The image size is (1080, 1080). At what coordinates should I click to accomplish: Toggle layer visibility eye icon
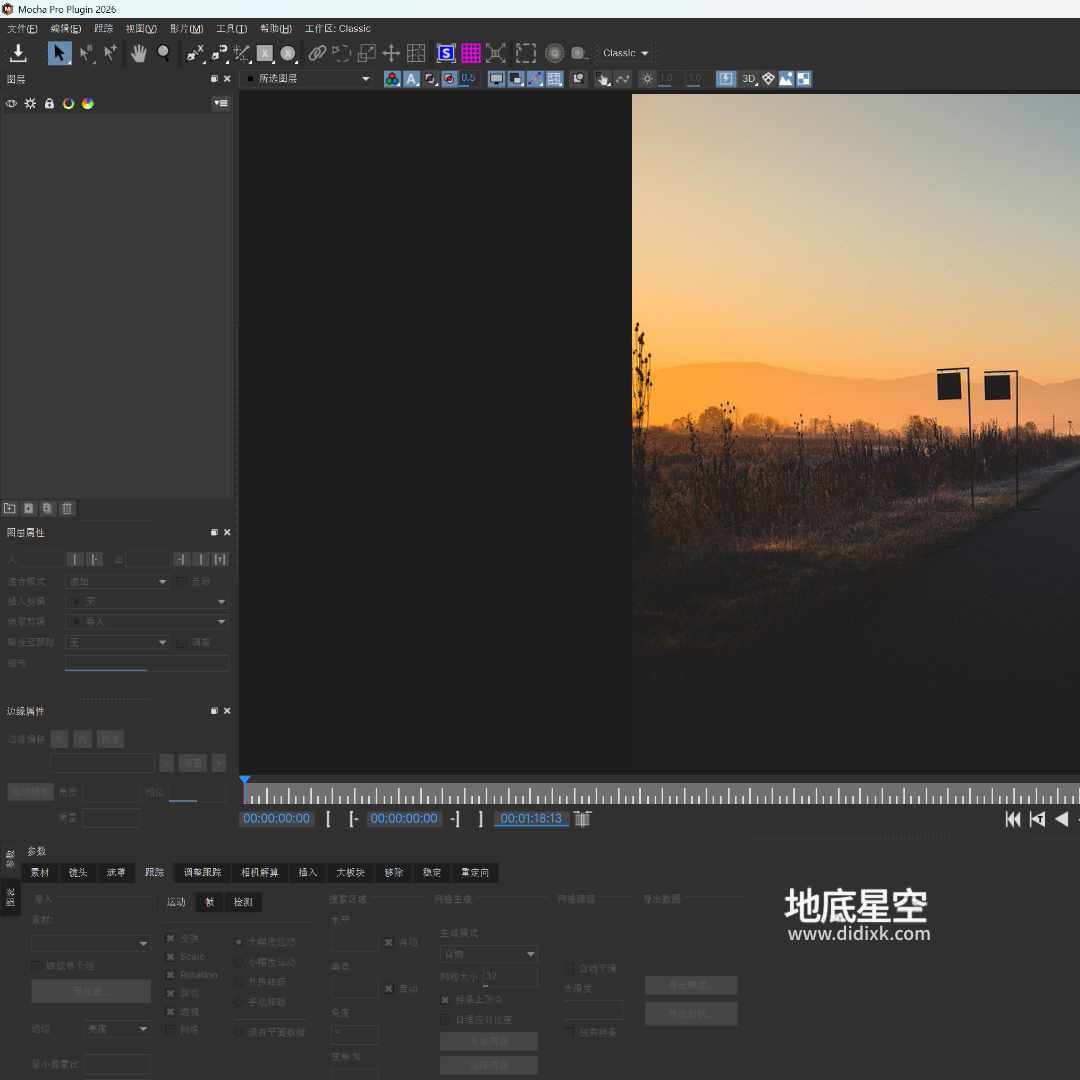[x=12, y=103]
